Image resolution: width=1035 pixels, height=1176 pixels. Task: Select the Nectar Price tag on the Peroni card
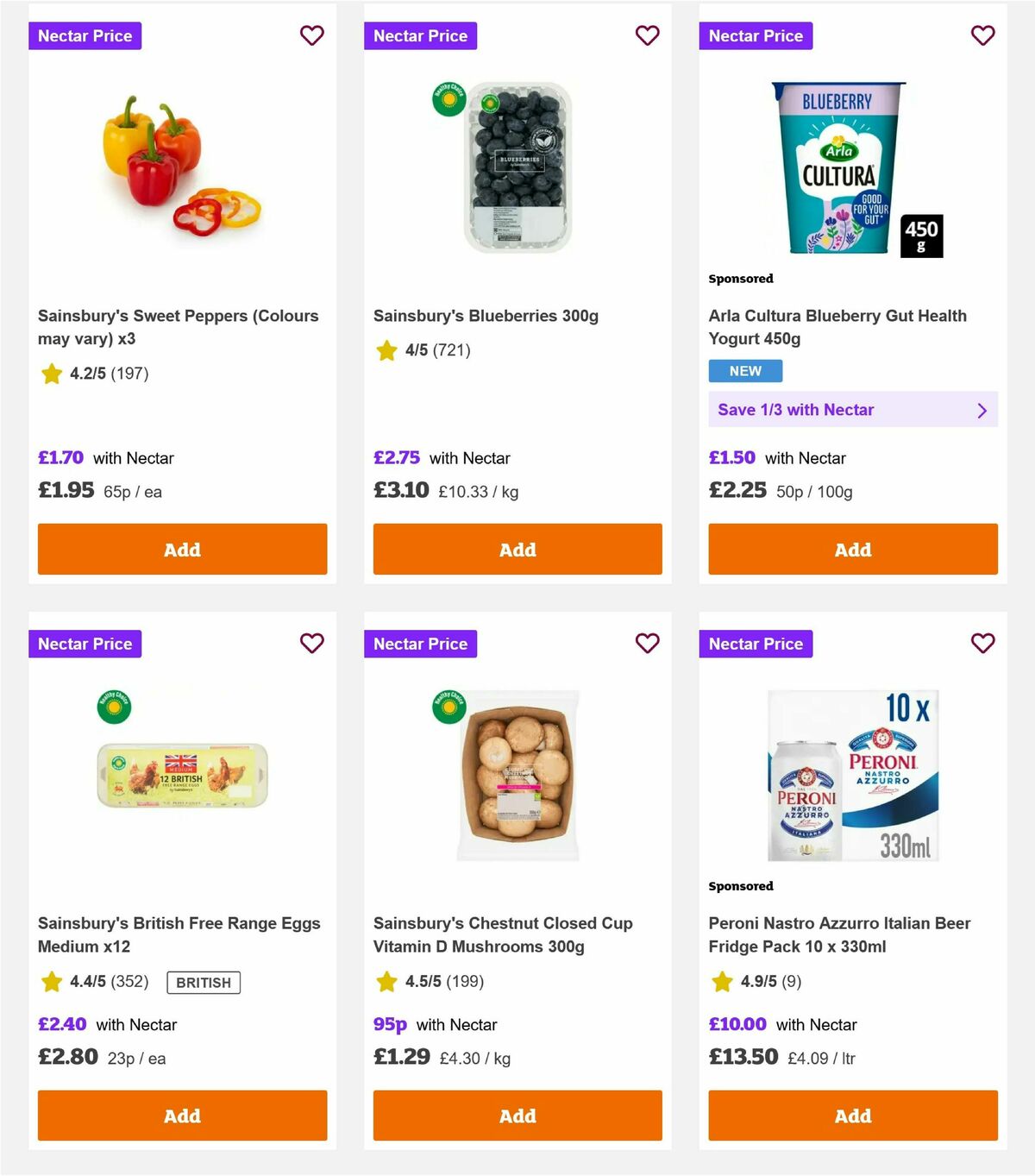point(756,644)
